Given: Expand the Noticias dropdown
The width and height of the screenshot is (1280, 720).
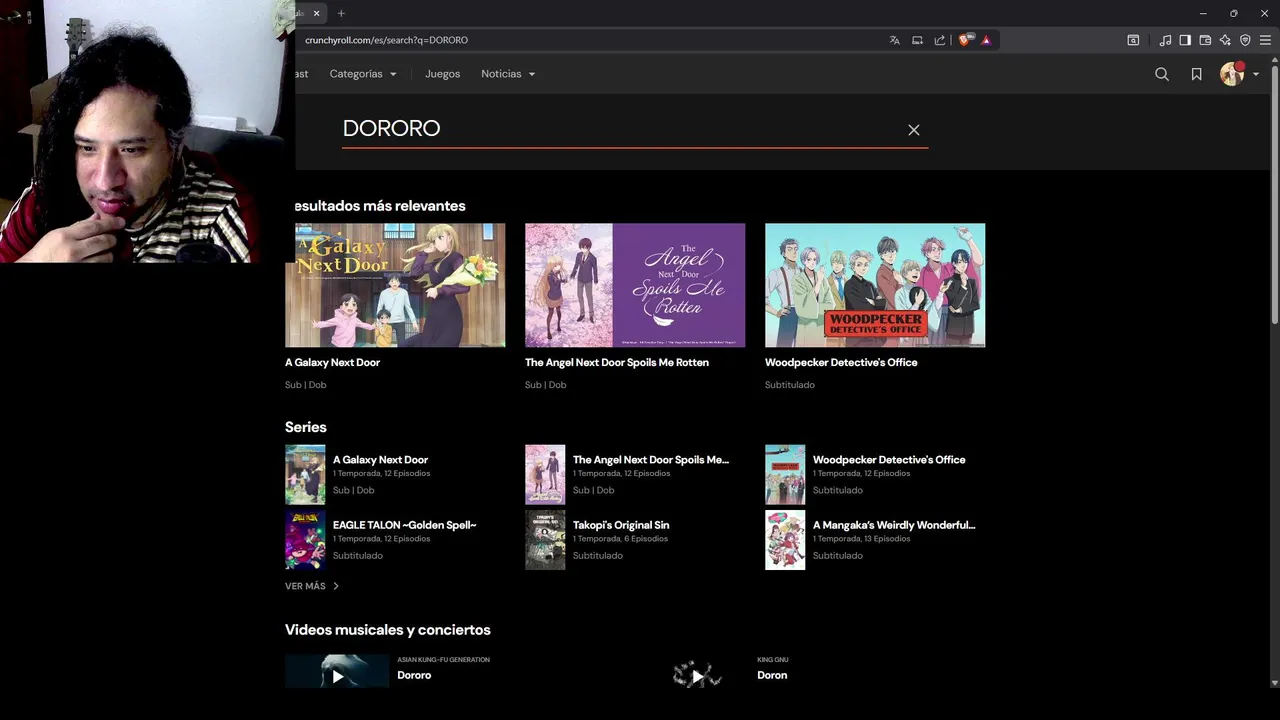Looking at the screenshot, I should click(508, 74).
